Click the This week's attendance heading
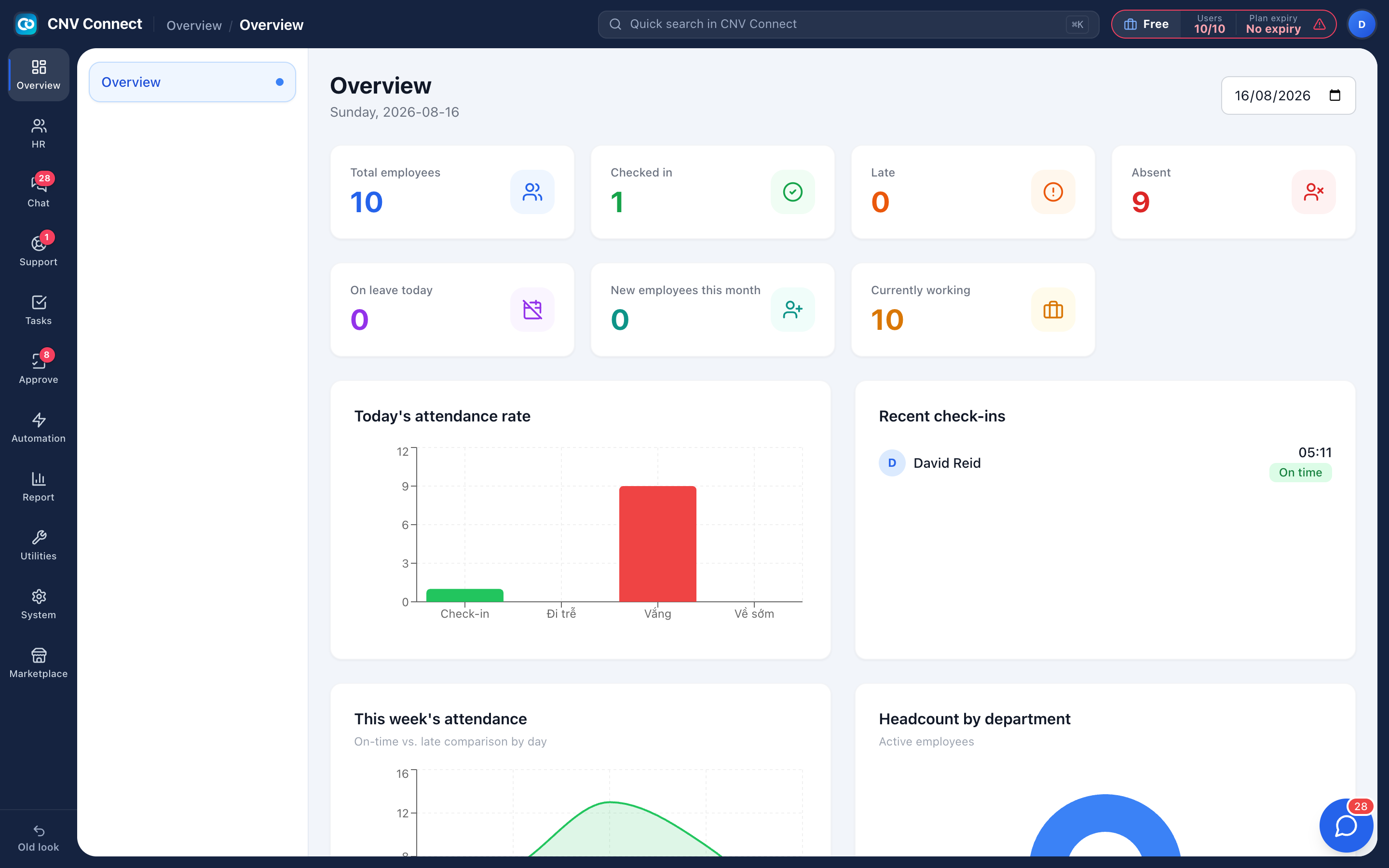This screenshot has width=1389, height=868. tap(440, 719)
